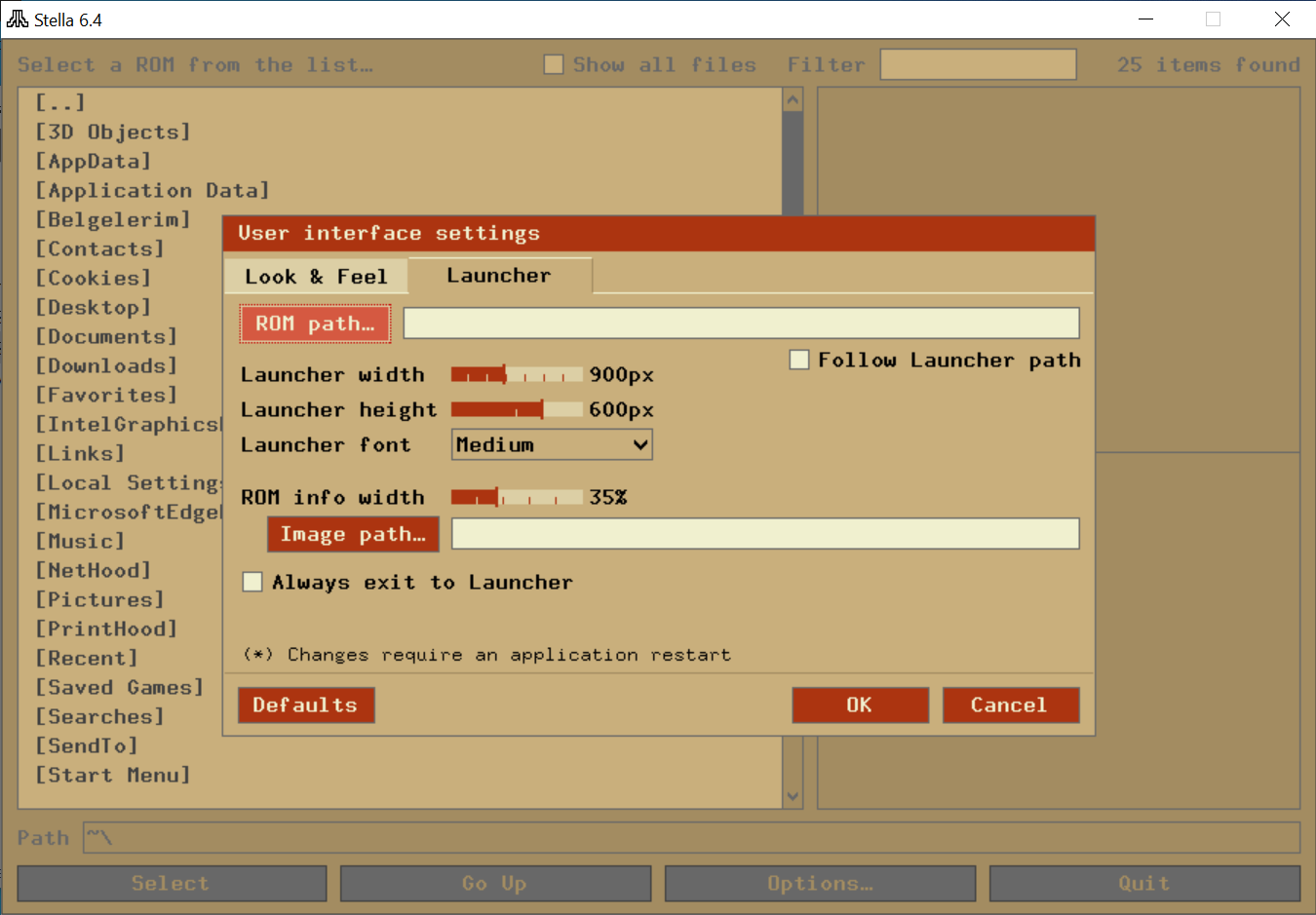Select the [Pictures] folder entry
1316x915 pixels.
click(99, 599)
